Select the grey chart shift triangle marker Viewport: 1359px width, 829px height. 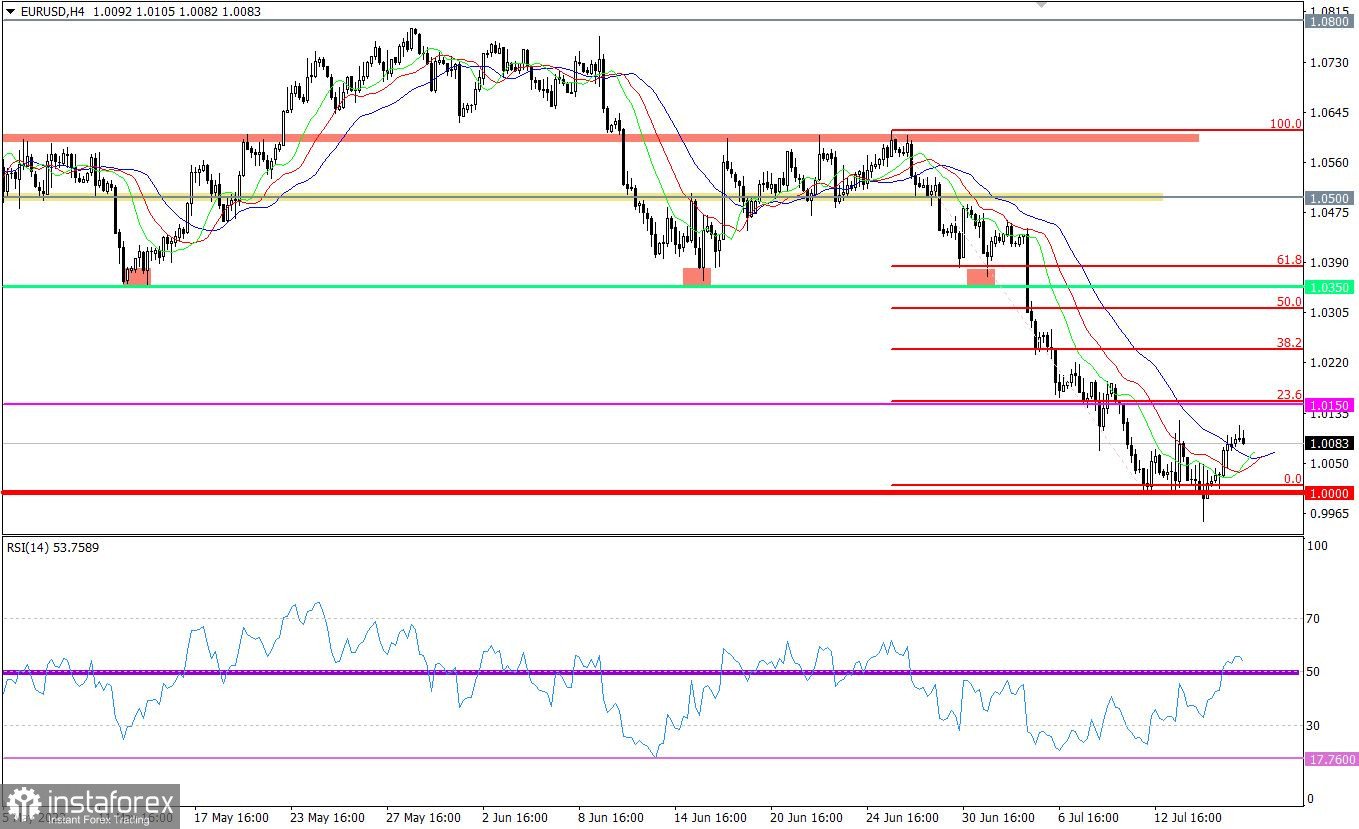click(x=1041, y=4)
